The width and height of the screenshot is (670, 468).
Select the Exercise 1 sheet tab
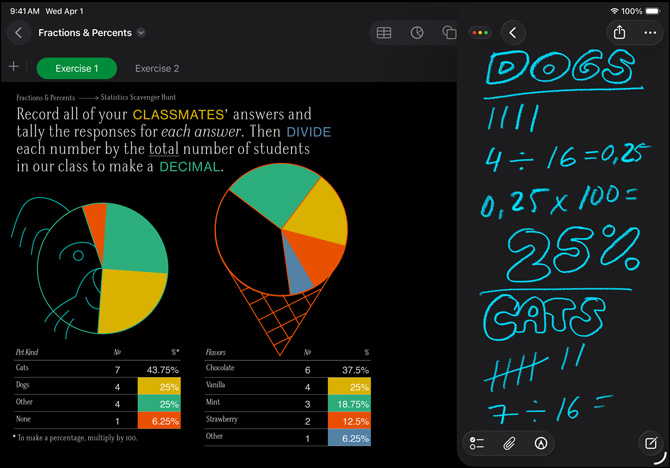[76, 69]
